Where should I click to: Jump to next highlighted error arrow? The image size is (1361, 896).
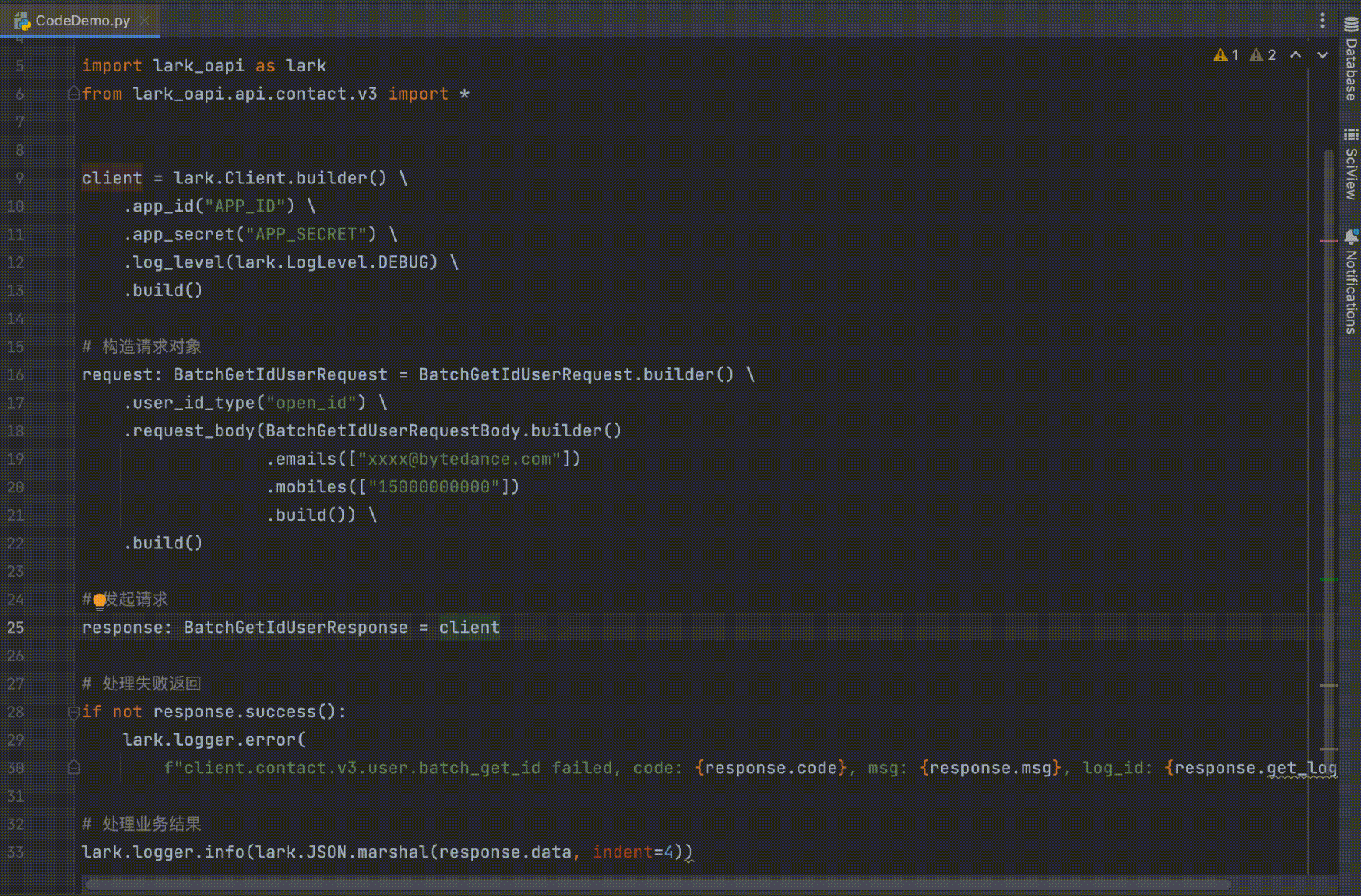(1323, 55)
